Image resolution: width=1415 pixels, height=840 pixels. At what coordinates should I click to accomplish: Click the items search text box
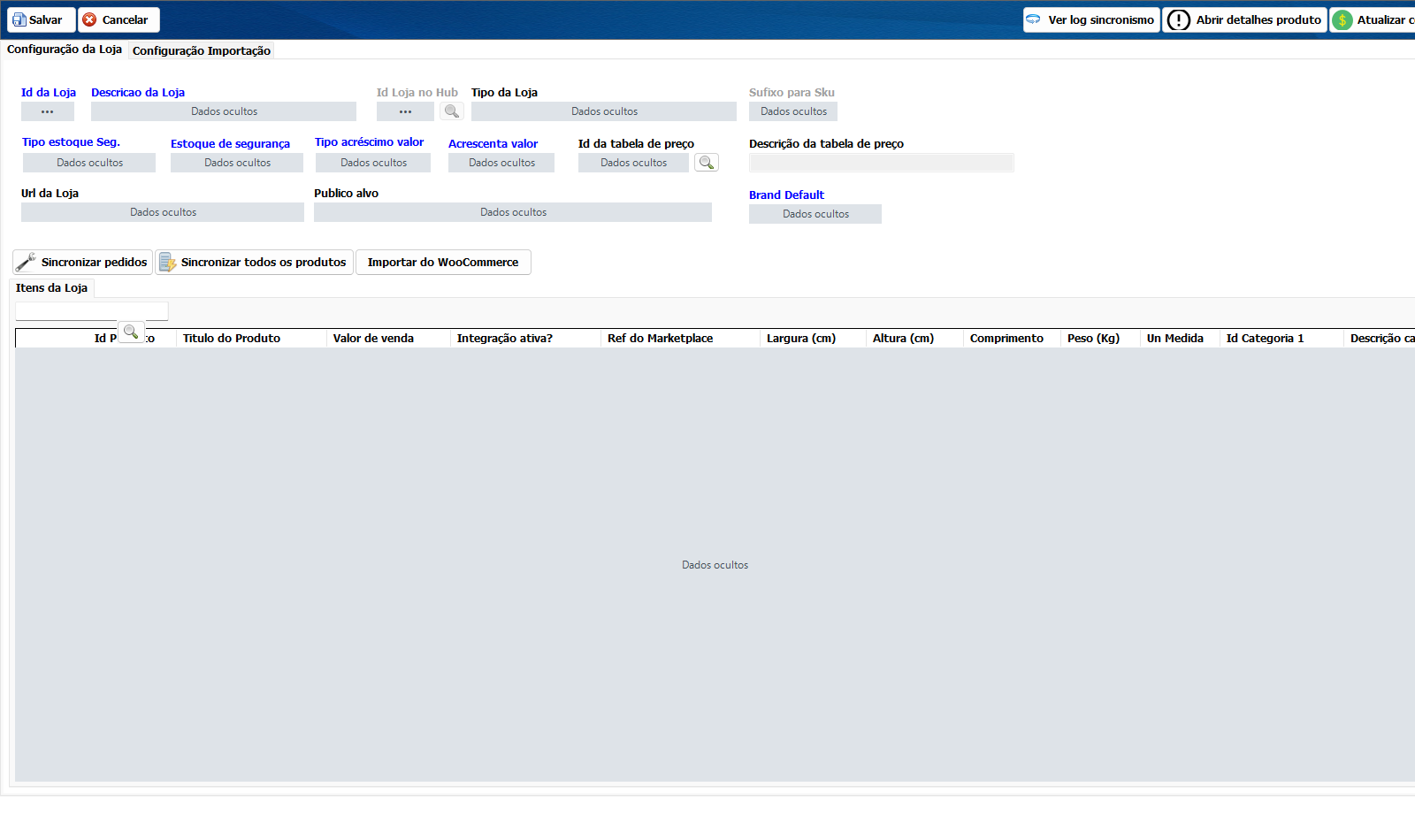coord(92,311)
